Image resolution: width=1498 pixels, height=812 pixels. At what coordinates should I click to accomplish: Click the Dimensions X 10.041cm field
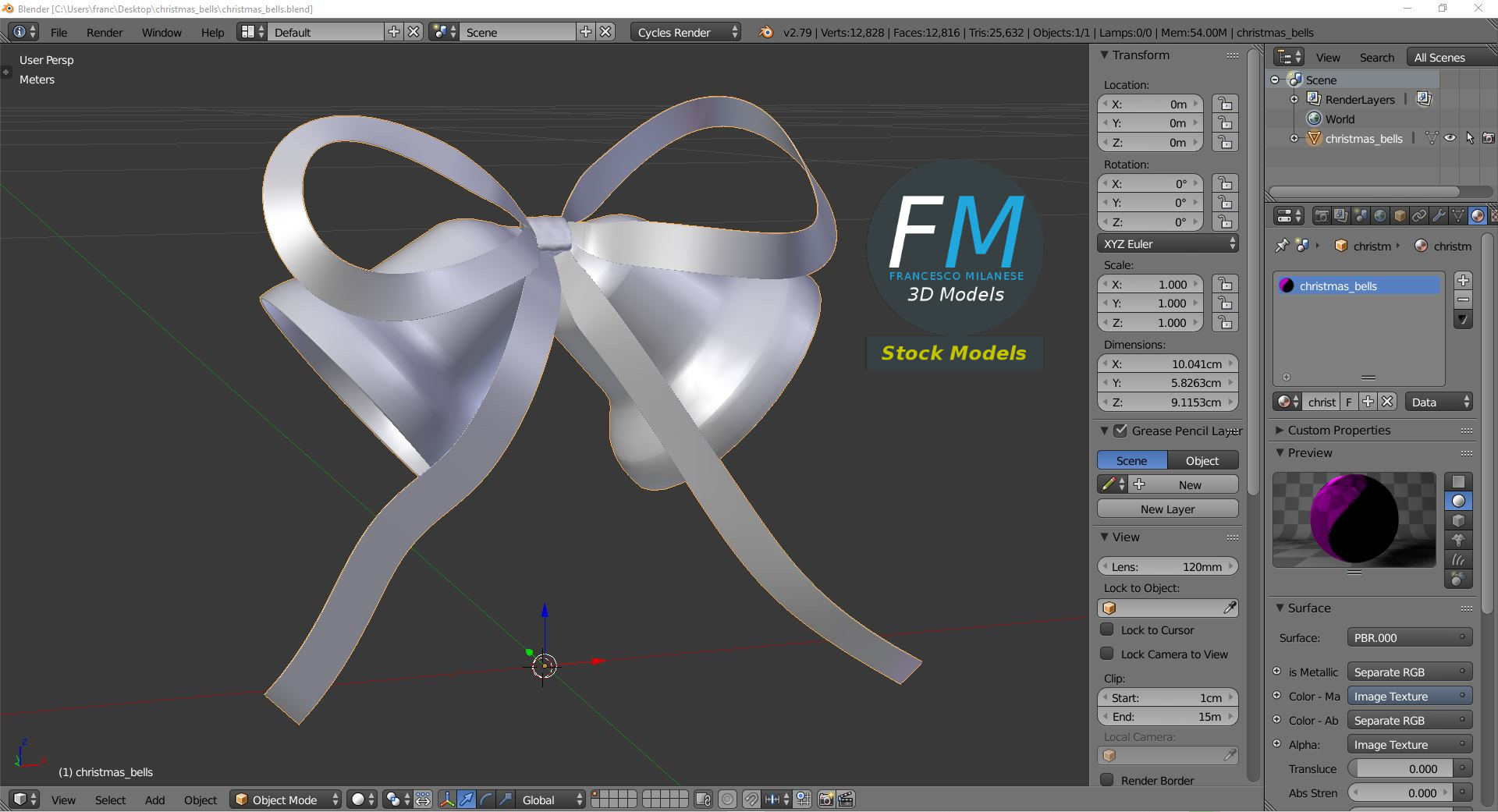pyautogui.click(x=1168, y=363)
